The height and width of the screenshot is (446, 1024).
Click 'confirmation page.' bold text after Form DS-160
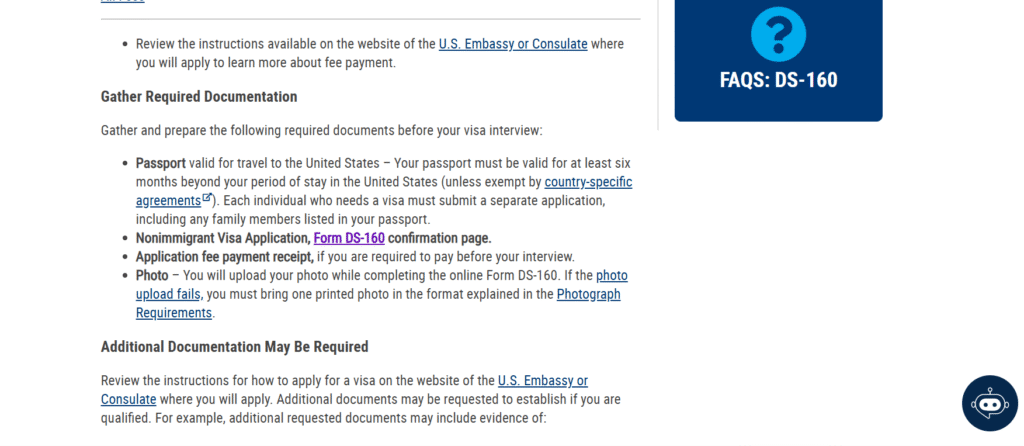[439, 238]
